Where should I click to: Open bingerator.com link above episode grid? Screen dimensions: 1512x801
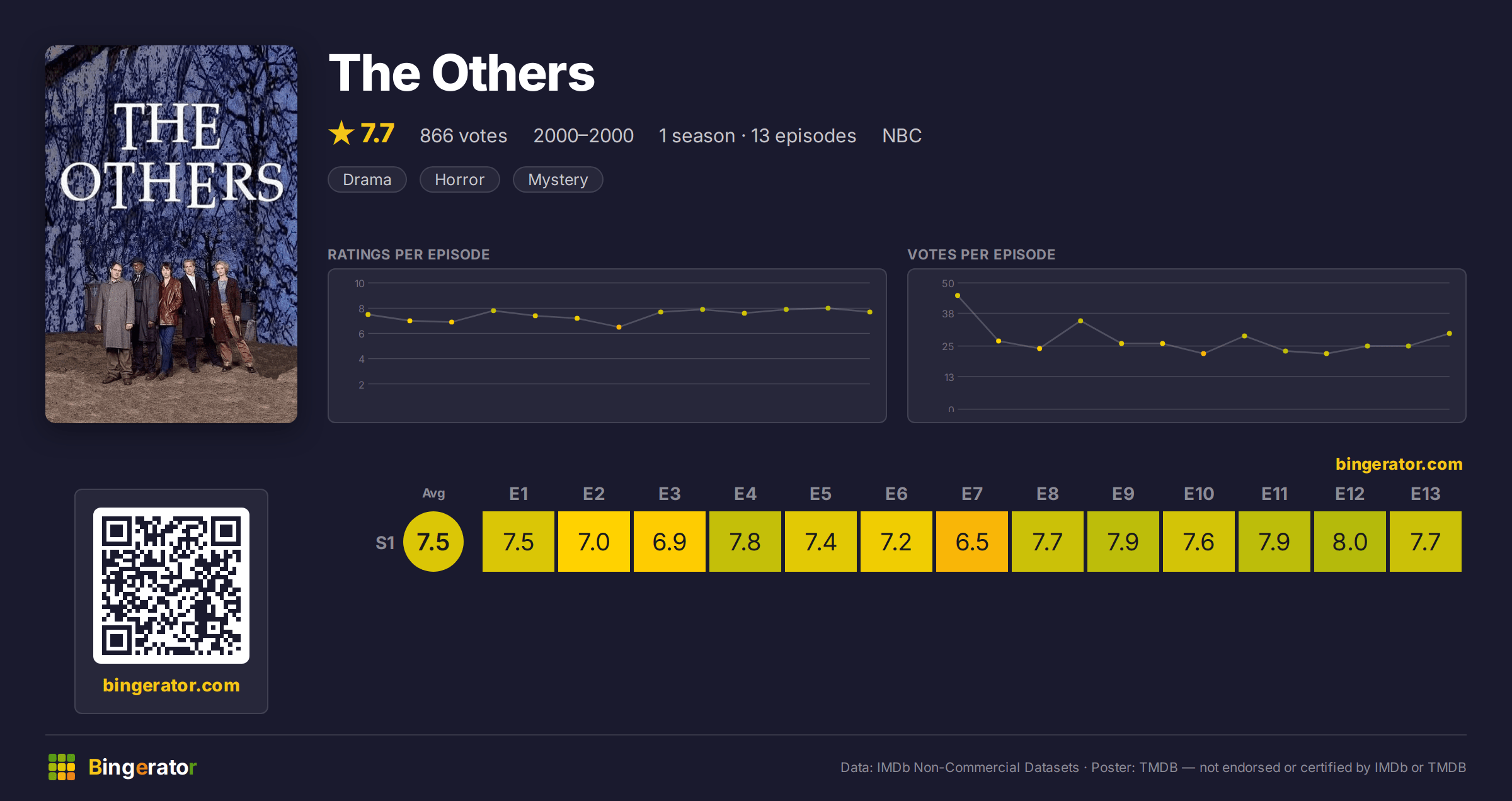(1399, 464)
